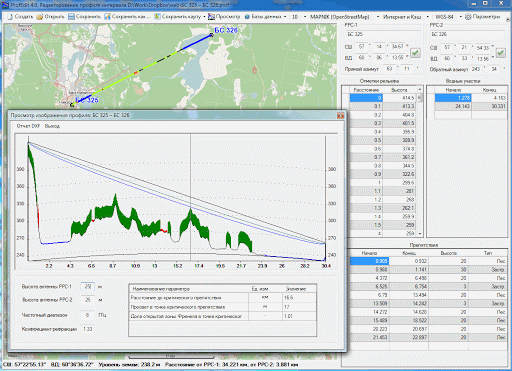Click the Создать (new profile) toolbar icon
Screen dimensions: 512x371
pyautogui.click(x=10, y=17)
